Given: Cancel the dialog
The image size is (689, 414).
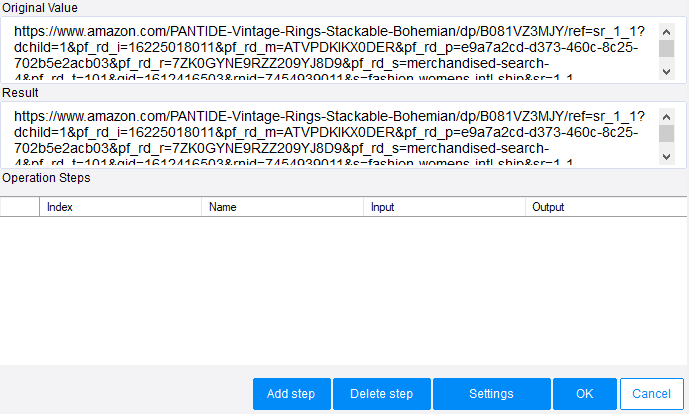Looking at the screenshot, I should 652,394.
